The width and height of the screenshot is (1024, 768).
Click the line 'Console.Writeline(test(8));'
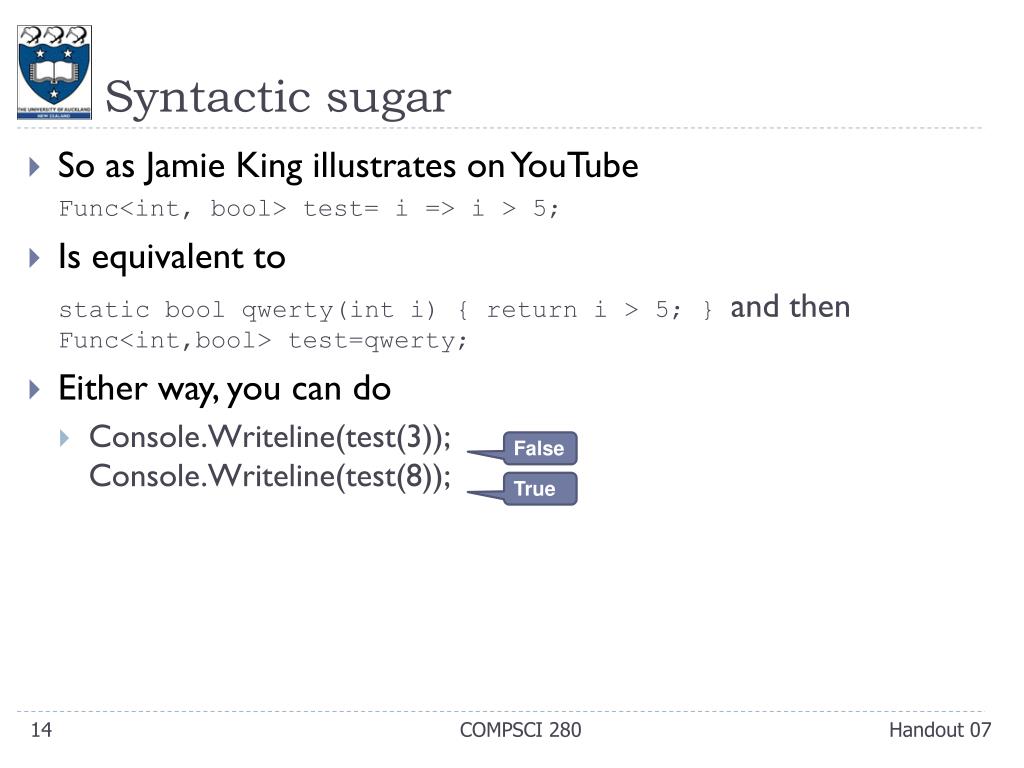(x=270, y=477)
